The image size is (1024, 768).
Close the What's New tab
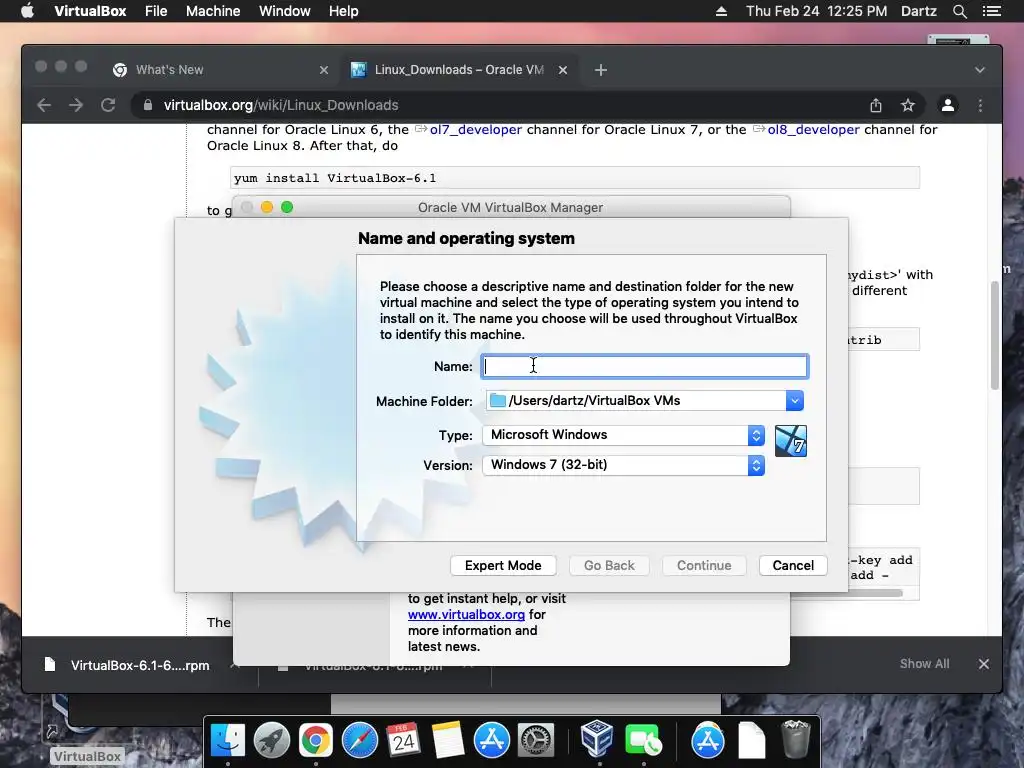tap(324, 70)
